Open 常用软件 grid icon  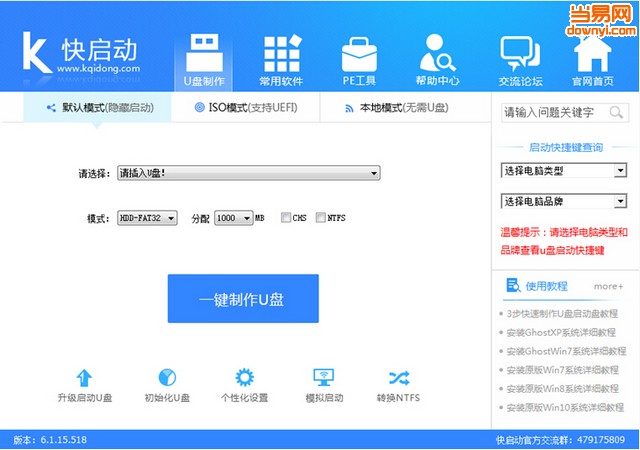(x=282, y=53)
